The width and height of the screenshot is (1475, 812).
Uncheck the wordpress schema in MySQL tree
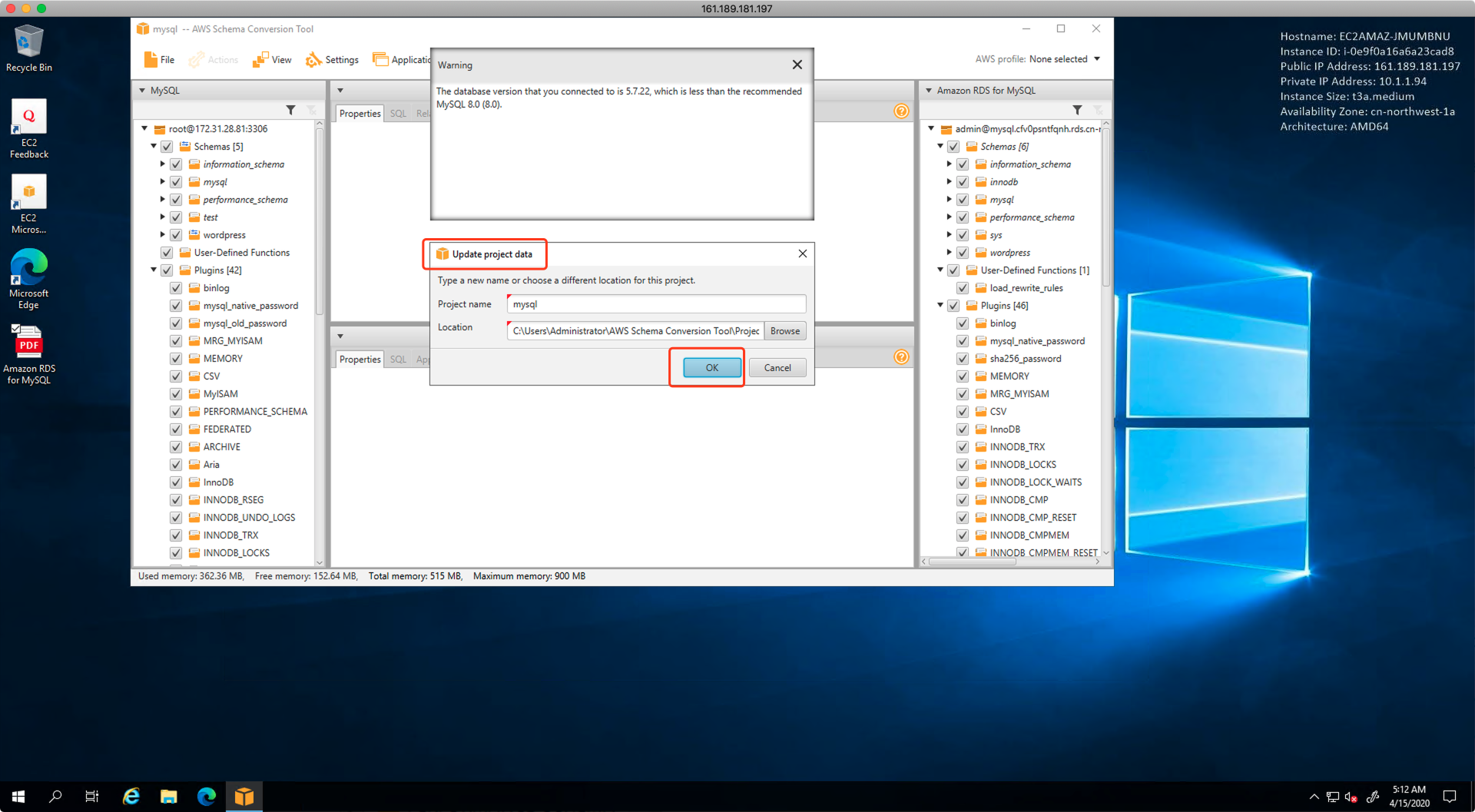point(176,235)
